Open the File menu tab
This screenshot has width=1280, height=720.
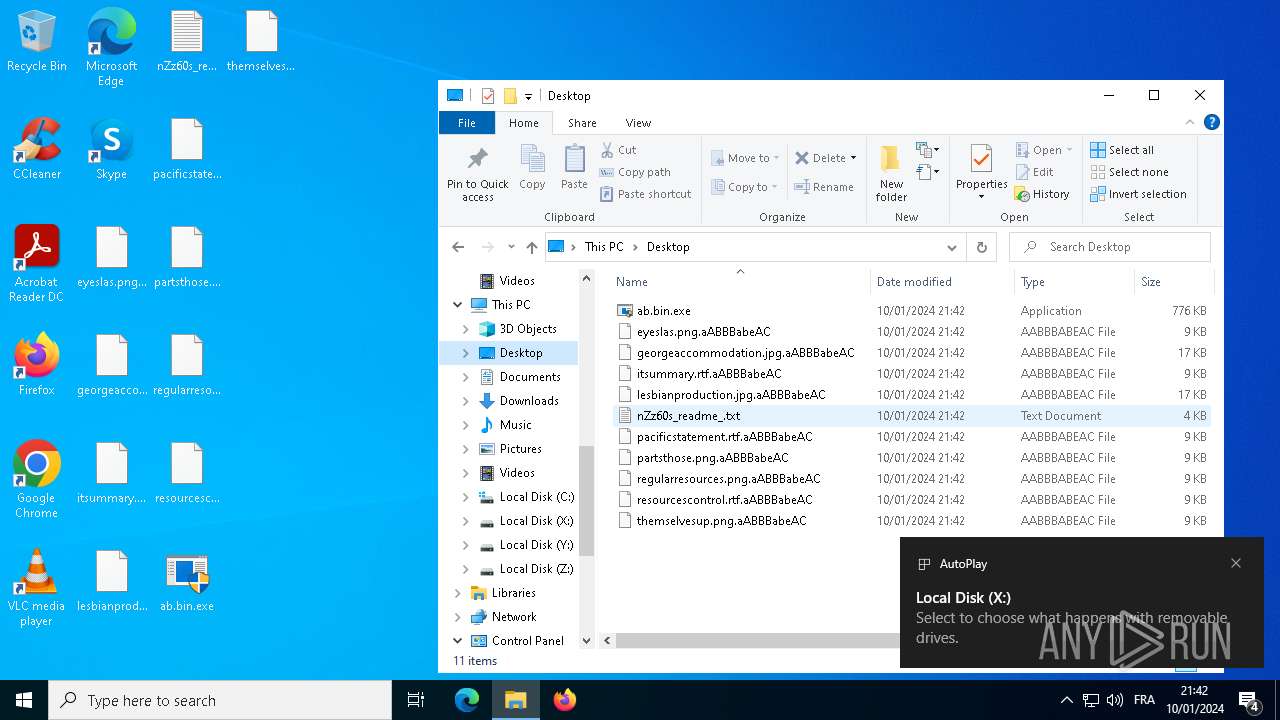pyautogui.click(x=467, y=123)
